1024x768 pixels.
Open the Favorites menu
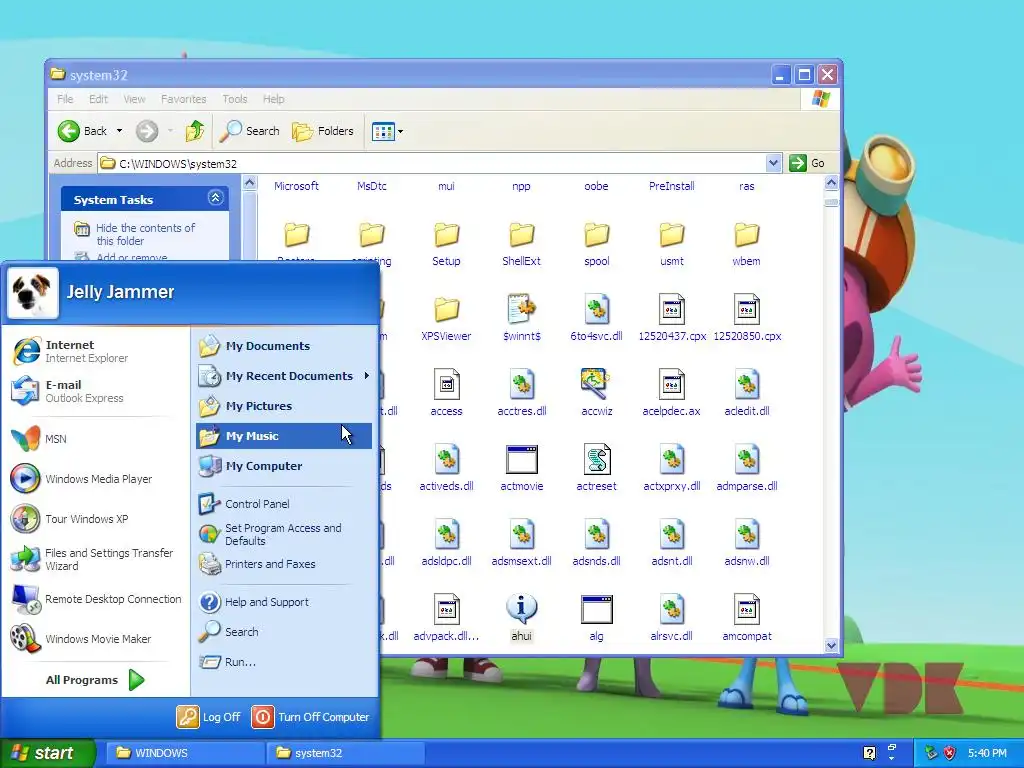coord(184,99)
